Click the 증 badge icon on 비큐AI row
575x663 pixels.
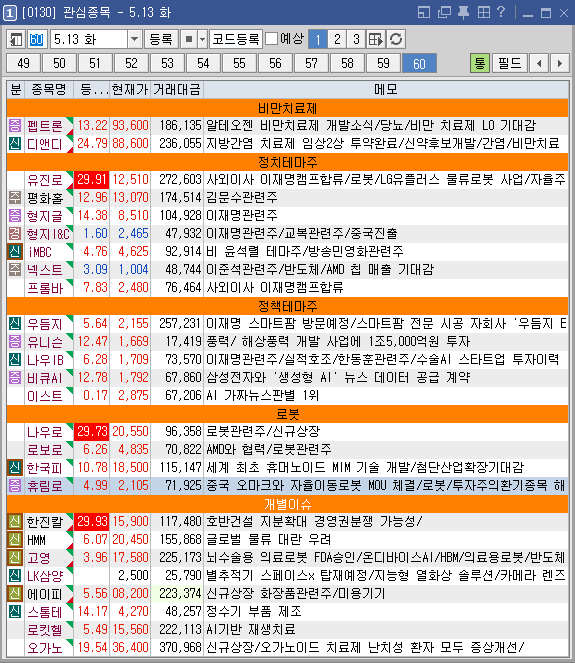[x=15, y=377]
